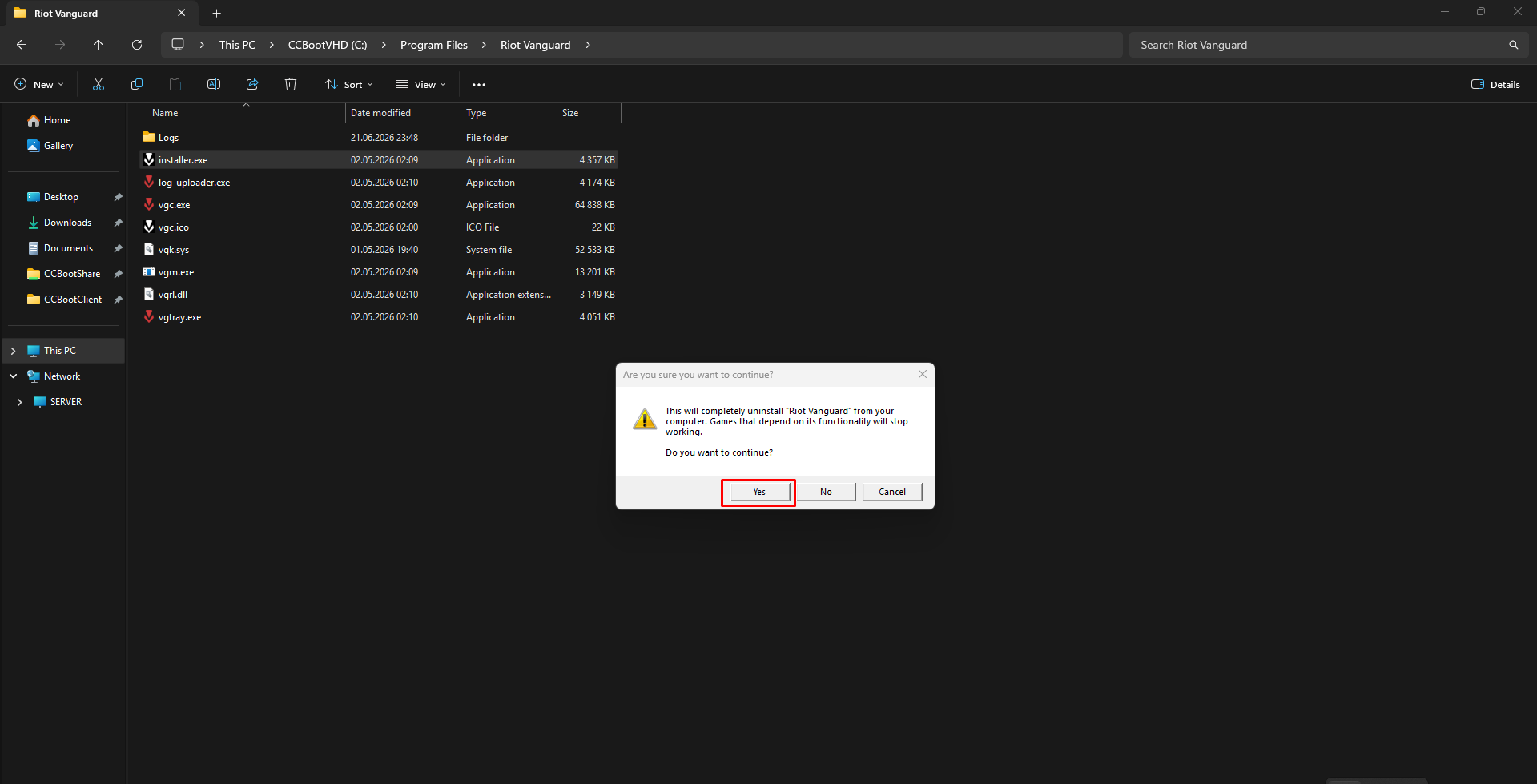This screenshot has width=1537, height=784.
Task: Select the vgc.ico file icon
Action: coord(149,227)
